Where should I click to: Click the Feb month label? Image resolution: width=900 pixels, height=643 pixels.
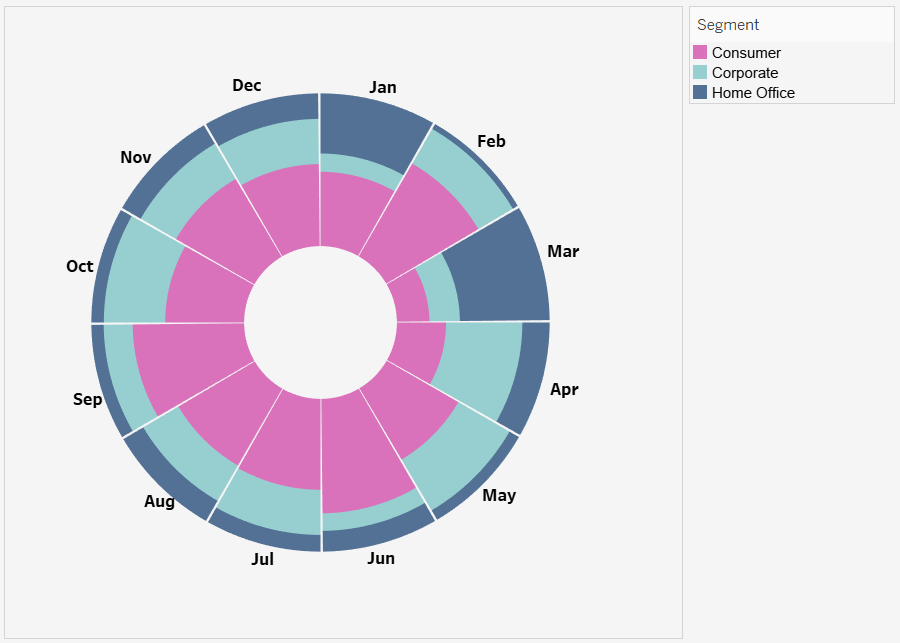(491, 141)
